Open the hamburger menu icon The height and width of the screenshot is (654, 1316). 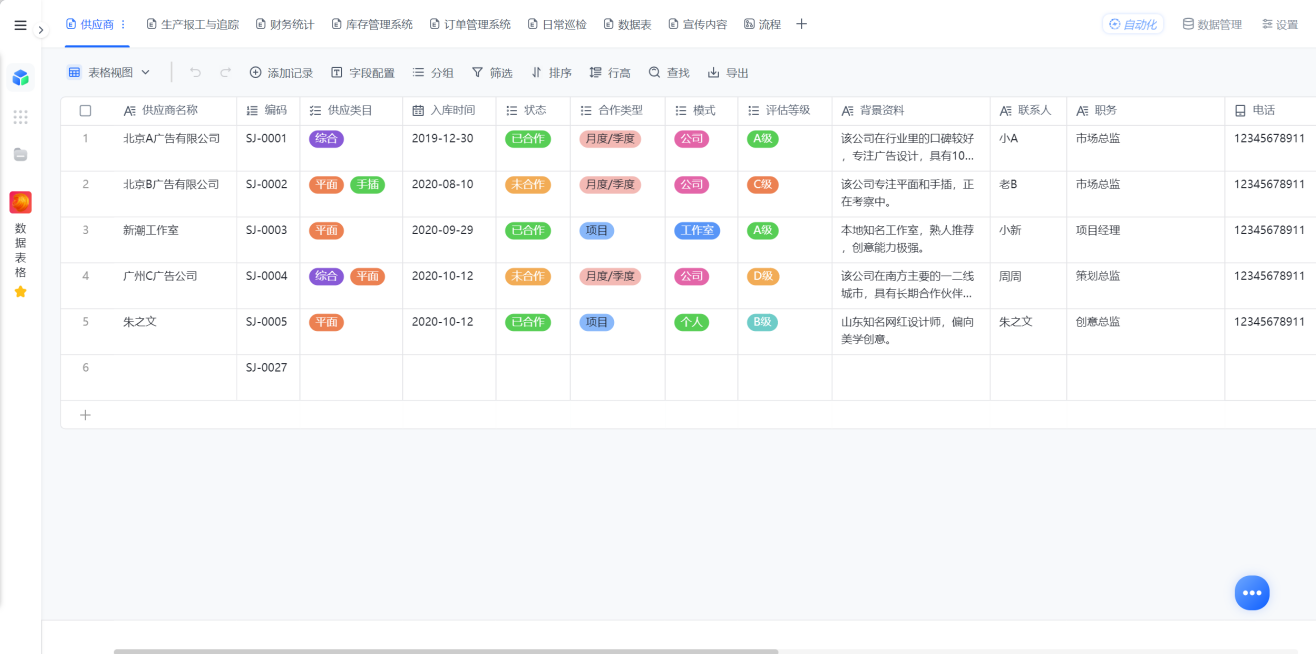point(20,25)
